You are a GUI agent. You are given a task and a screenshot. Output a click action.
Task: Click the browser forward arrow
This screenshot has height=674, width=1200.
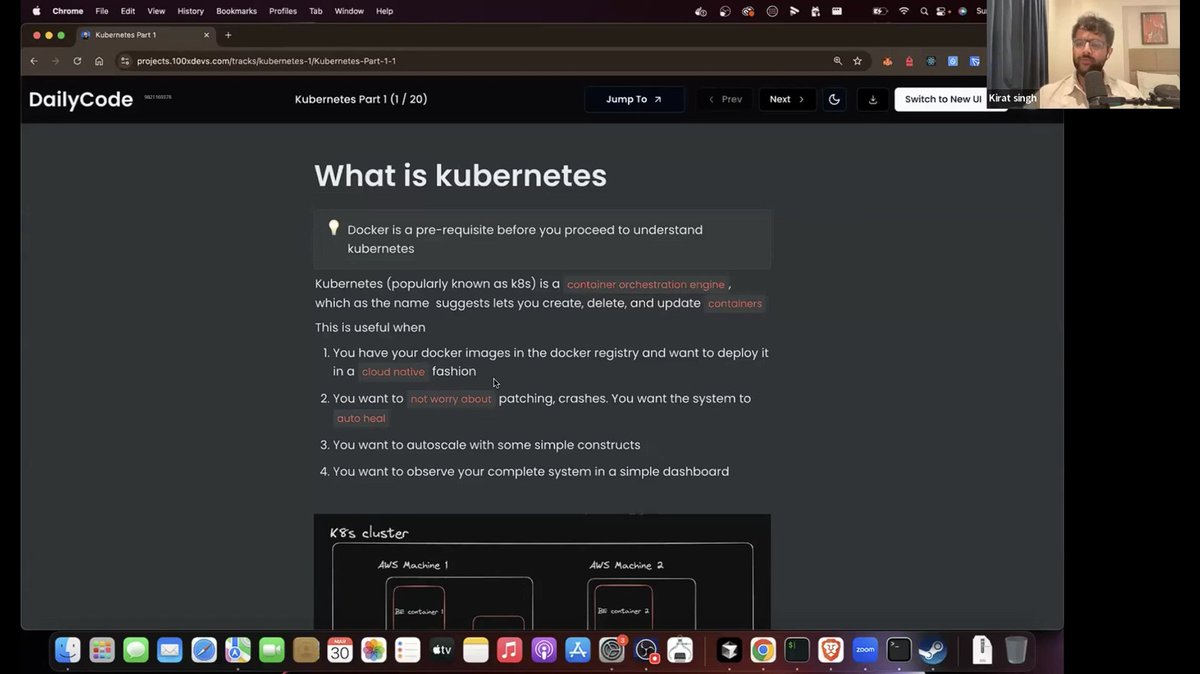pyautogui.click(x=55, y=61)
